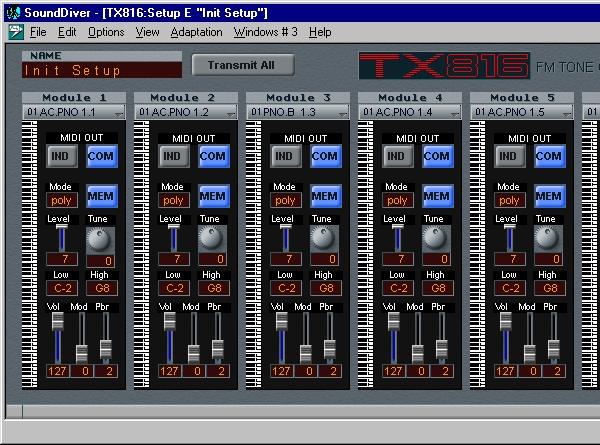
Task: Toggle COM MIDI out on Module 5
Action: point(550,156)
